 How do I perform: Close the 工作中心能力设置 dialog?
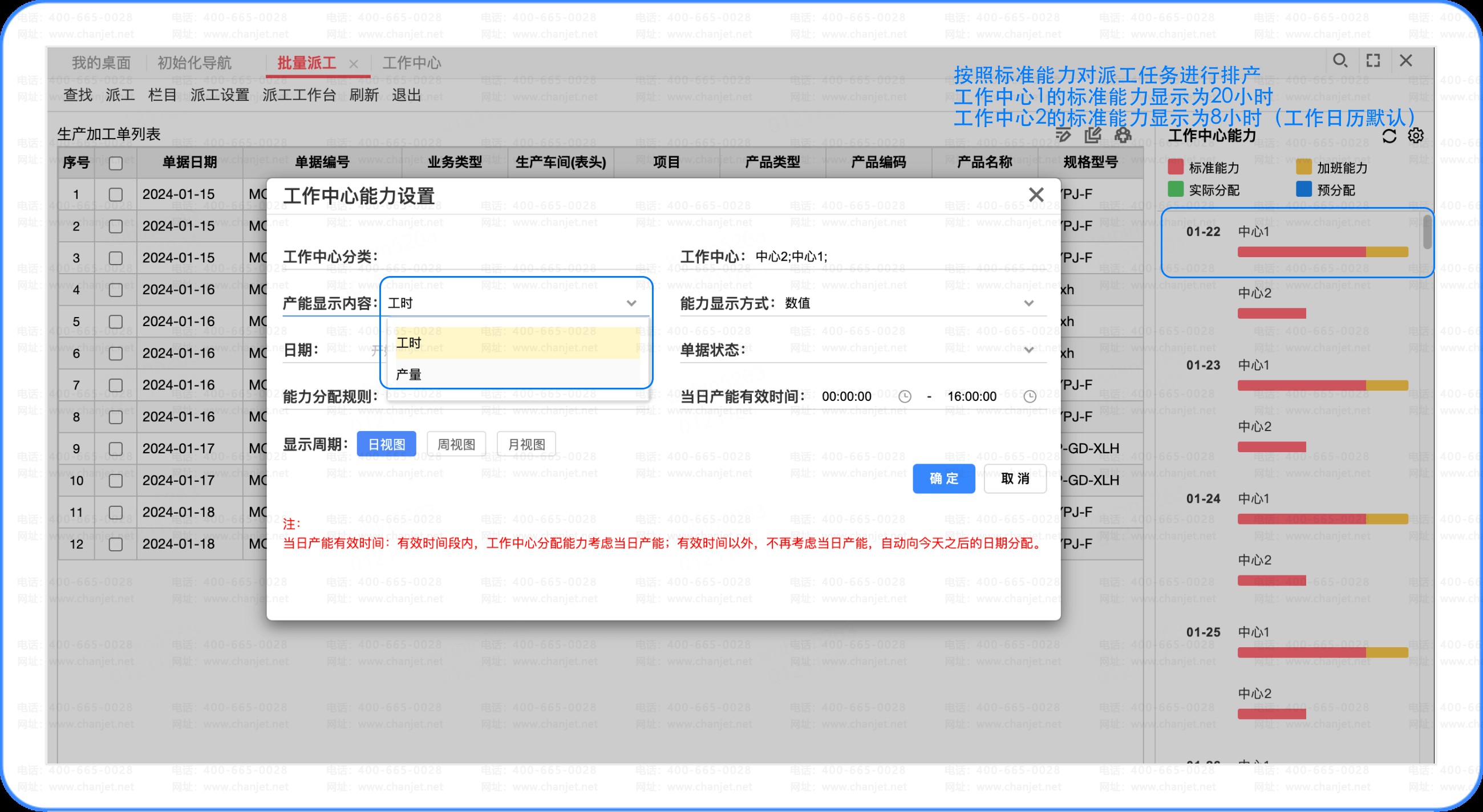tap(1036, 195)
